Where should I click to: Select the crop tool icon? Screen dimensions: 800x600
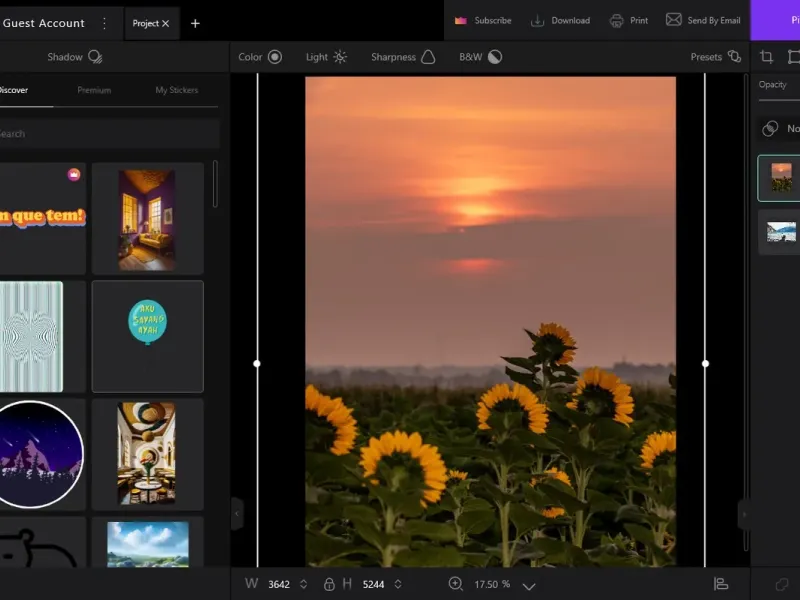coord(766,57)
